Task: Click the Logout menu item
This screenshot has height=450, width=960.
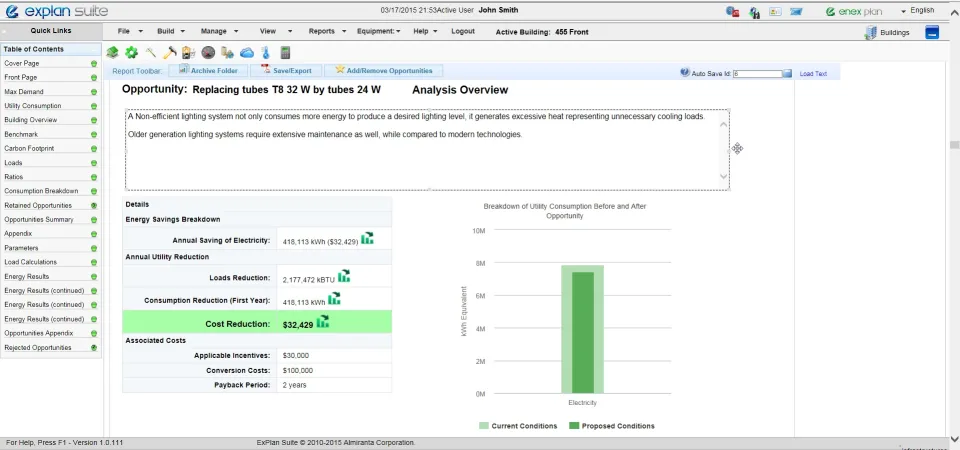Action: (x=463, y=31)
